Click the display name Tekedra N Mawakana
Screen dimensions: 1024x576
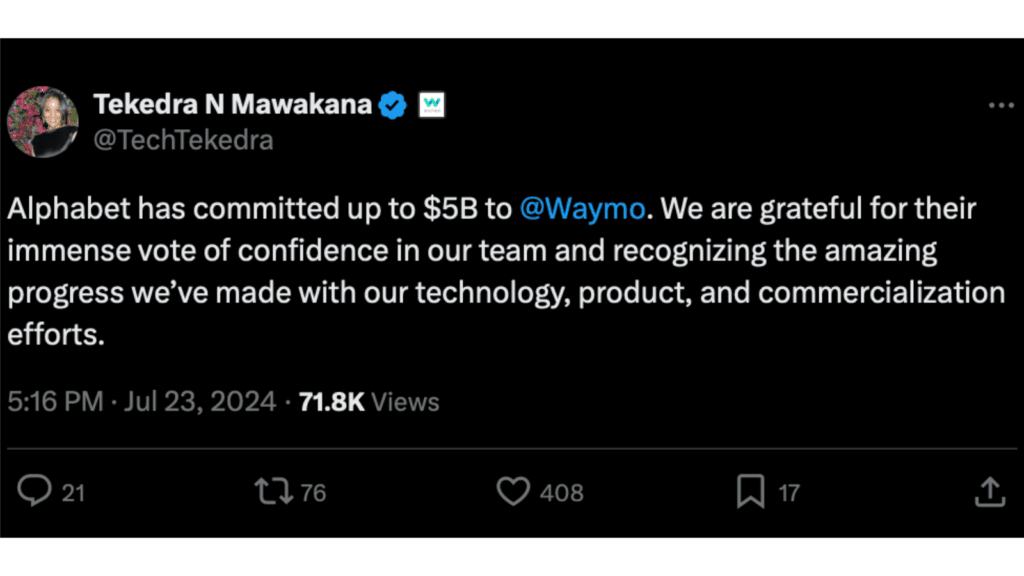(x=232, y=104)
